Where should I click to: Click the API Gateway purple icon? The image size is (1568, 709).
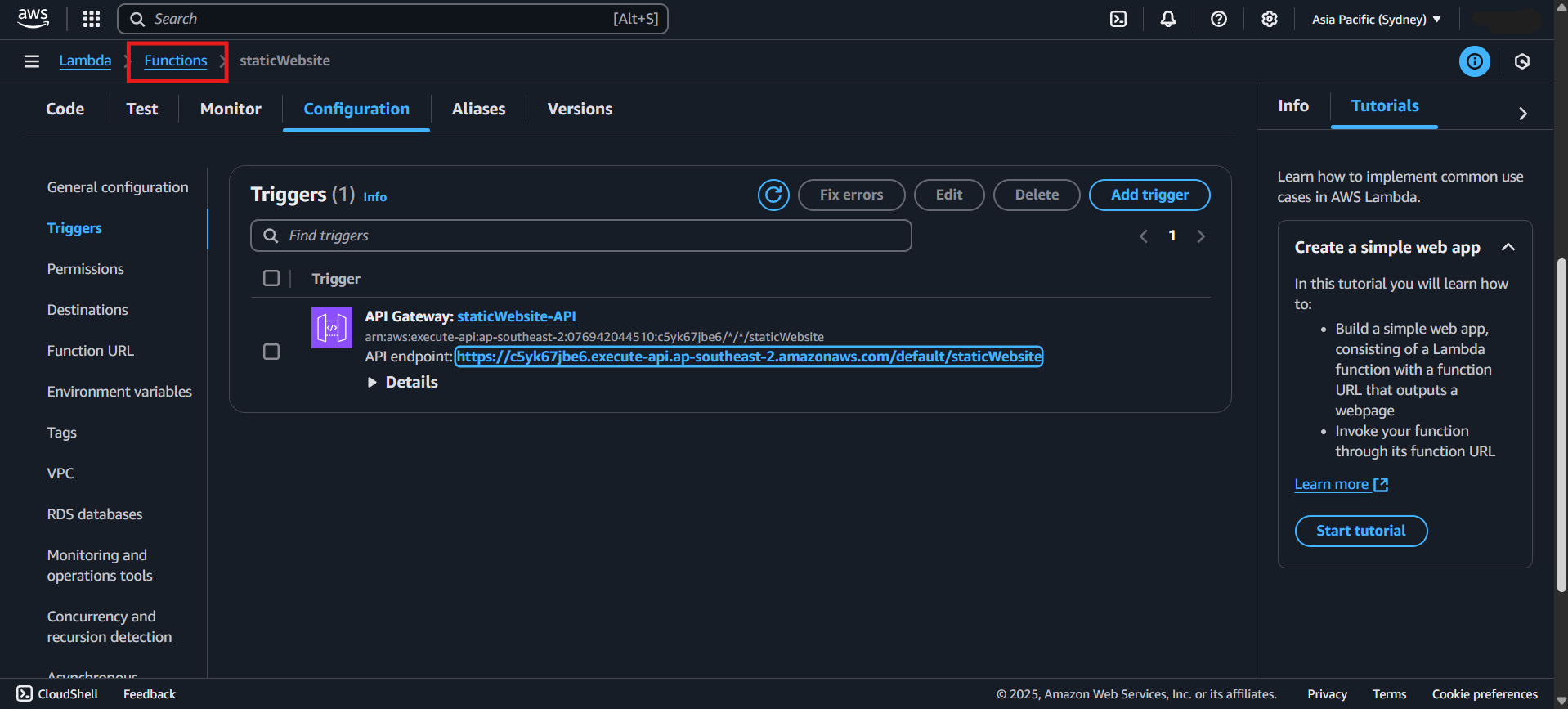click(332, 328)
